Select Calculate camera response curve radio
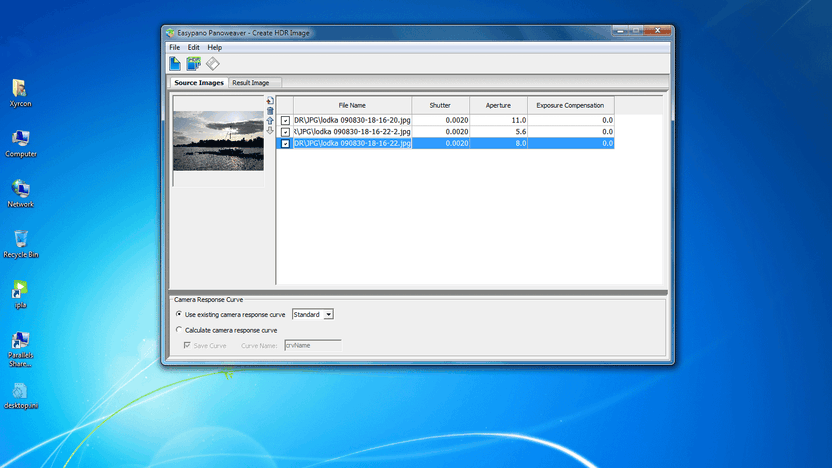832x468 pixels. pos(179,330)
